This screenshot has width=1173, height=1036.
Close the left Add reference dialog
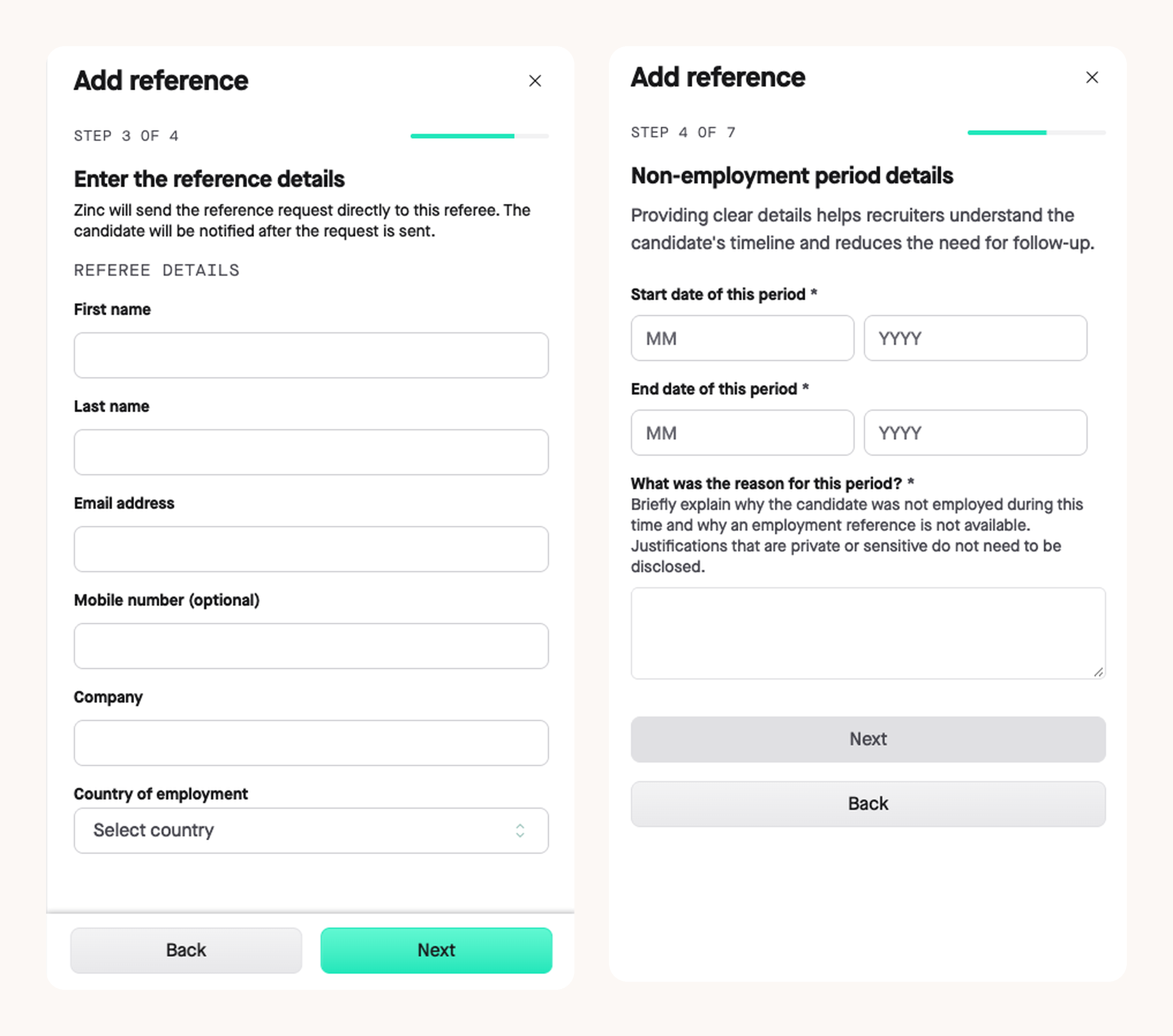[534, 81]
